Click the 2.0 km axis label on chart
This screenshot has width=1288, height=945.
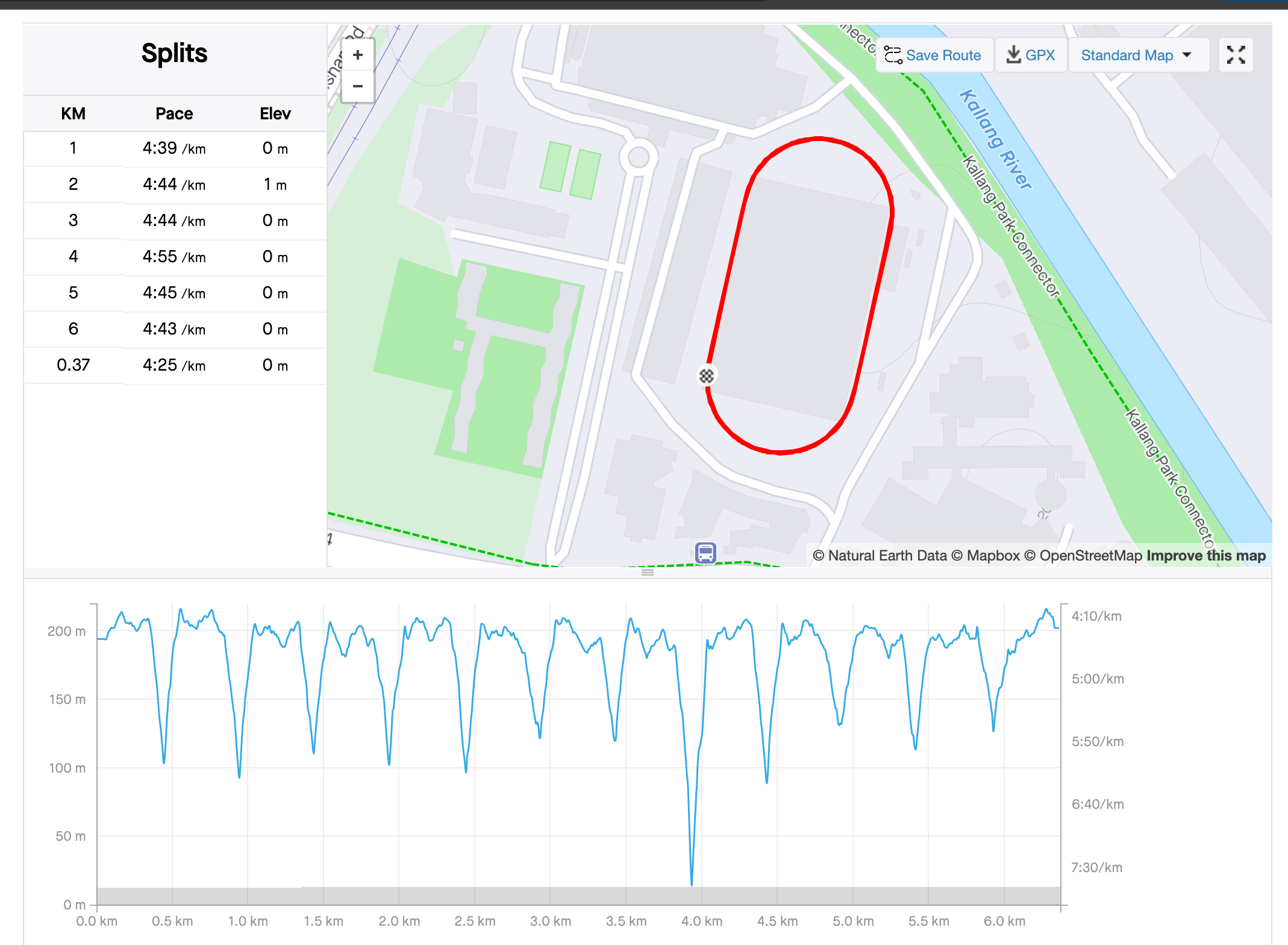[x=399, y=921]
